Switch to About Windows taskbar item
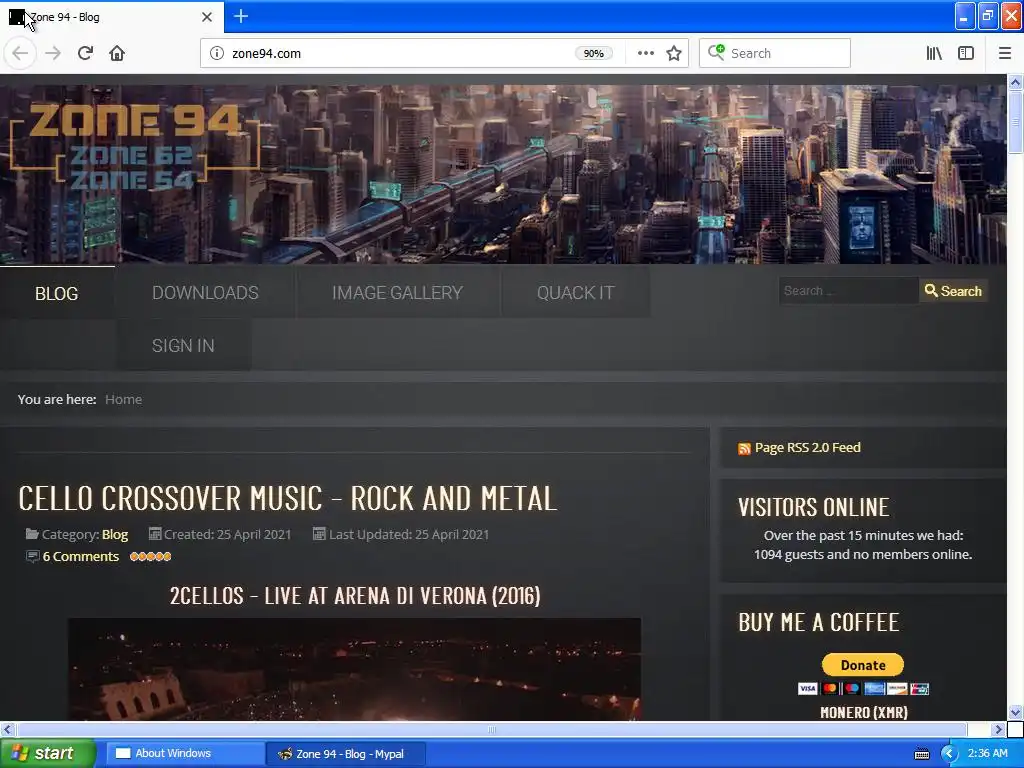Screen dimensions: 1024x768 click(x=184, y=753)
